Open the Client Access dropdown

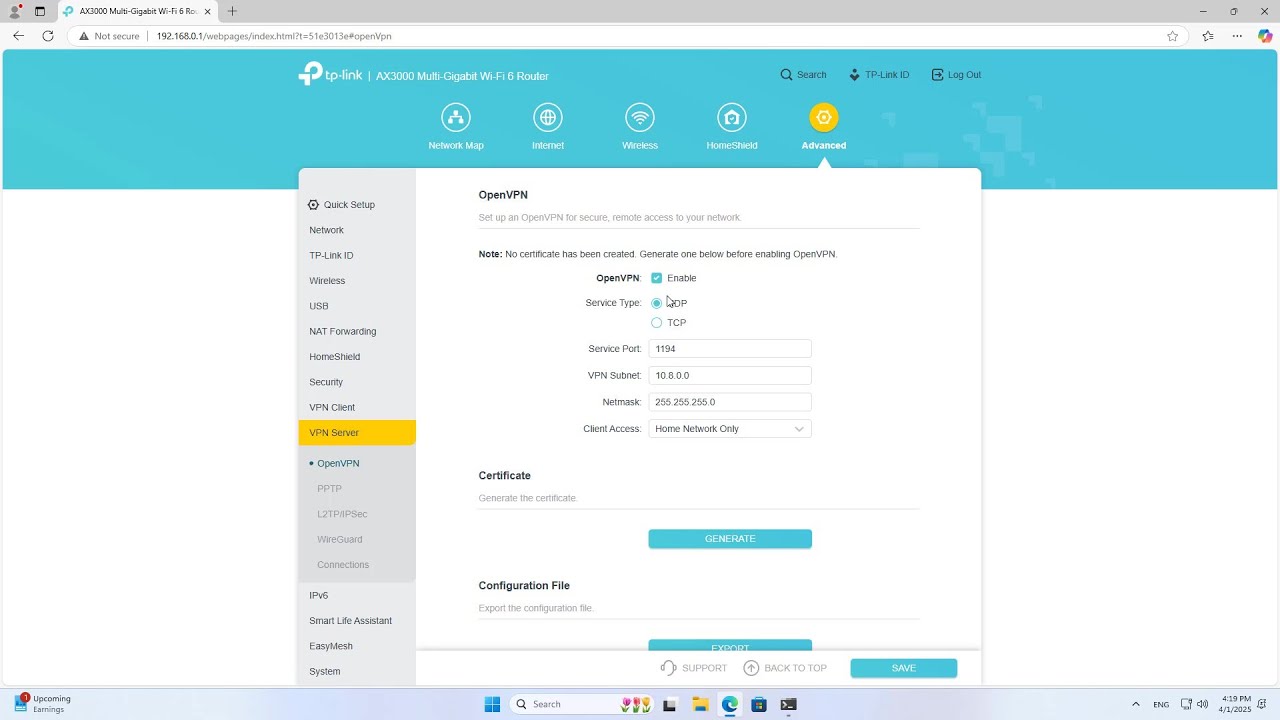(x=730, y=429)
